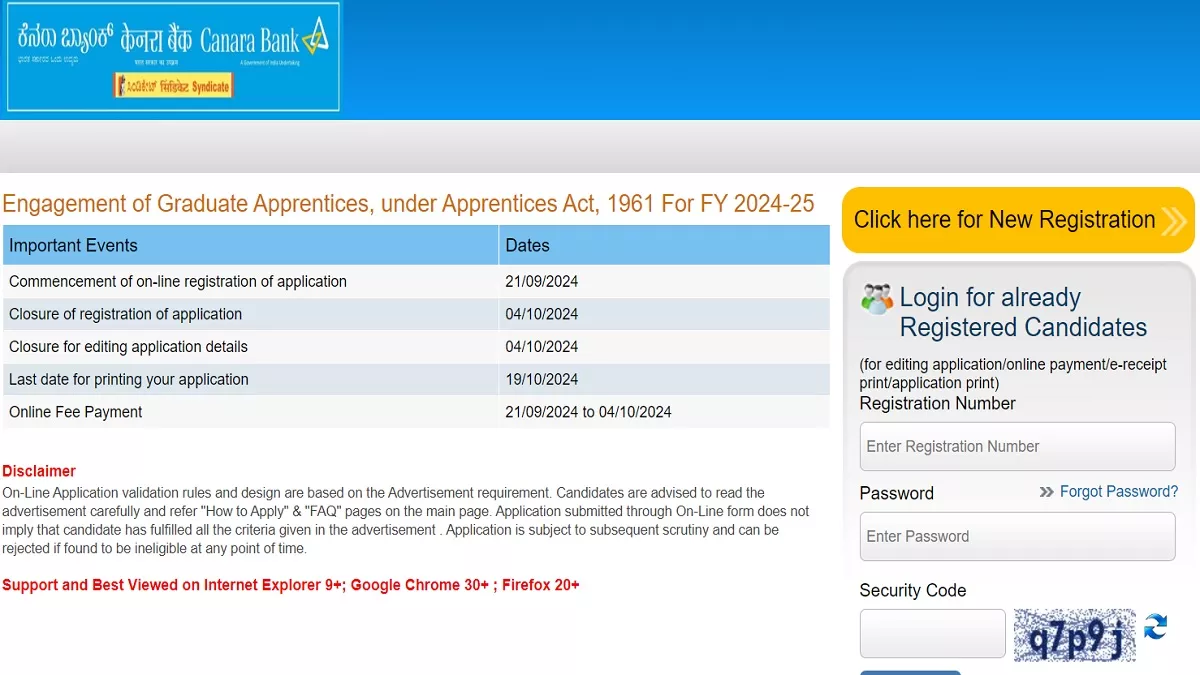Click the captcha image showing q7p9j
This screenshot has width=1200, height=675.
pos(1074,635)
